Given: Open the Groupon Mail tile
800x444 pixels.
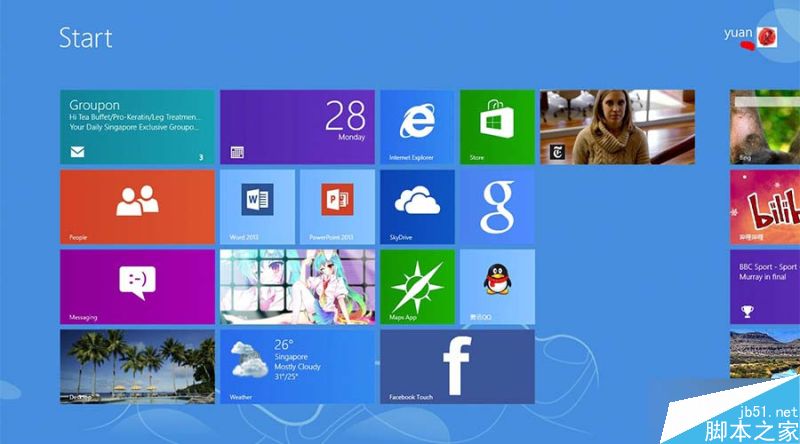Looking at the screenshot, I should pyautogui.click(x=137, y=127).
